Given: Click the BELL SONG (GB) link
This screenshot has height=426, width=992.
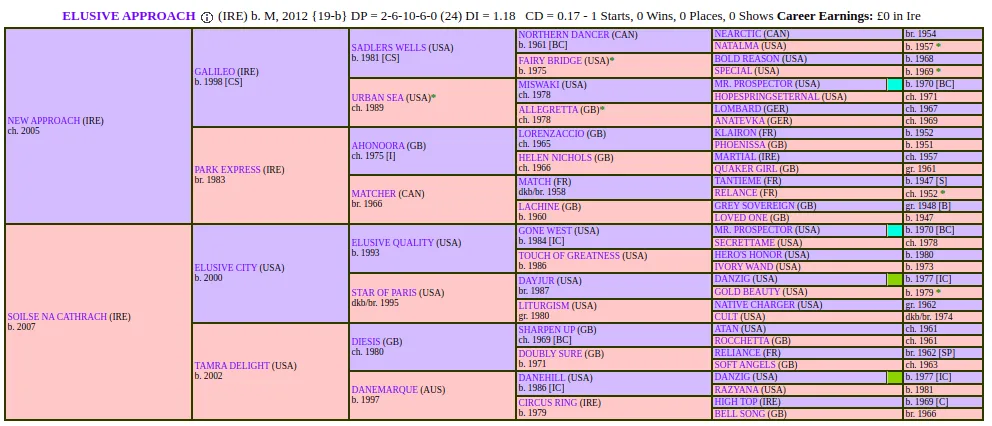Looking at the screenshot, I should 741,414.
